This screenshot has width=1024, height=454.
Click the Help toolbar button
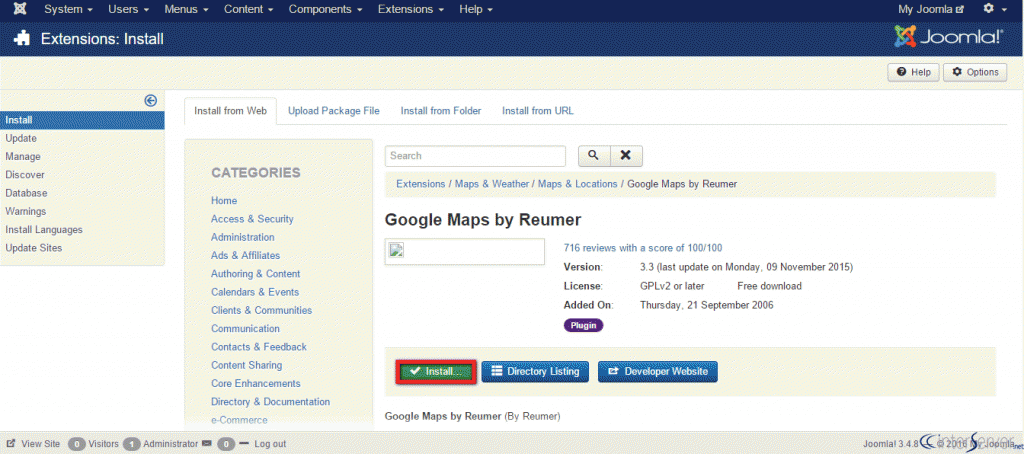pyautogui.click(x=913, y=72)
